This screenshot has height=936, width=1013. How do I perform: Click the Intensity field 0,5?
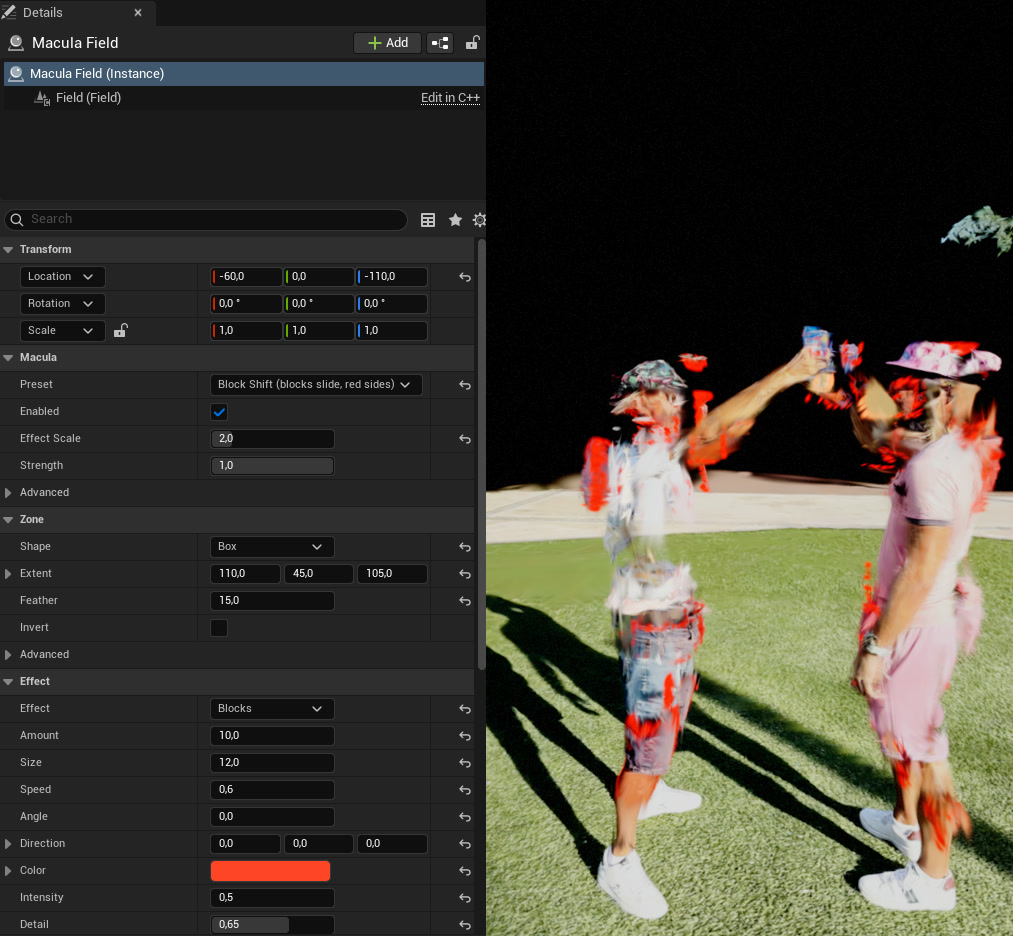272,899
